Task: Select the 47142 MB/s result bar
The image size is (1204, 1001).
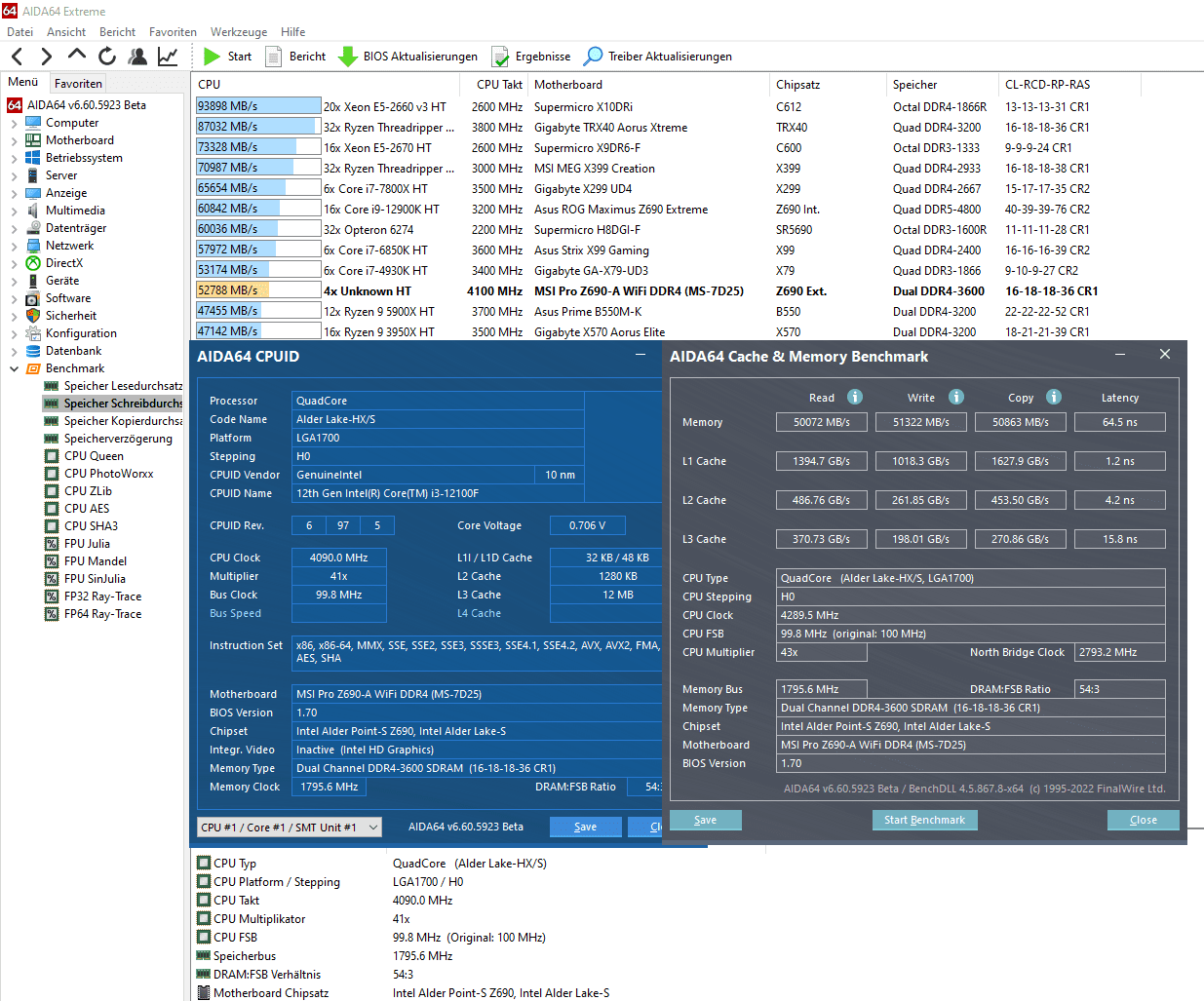Action: (x=258, y=331)
